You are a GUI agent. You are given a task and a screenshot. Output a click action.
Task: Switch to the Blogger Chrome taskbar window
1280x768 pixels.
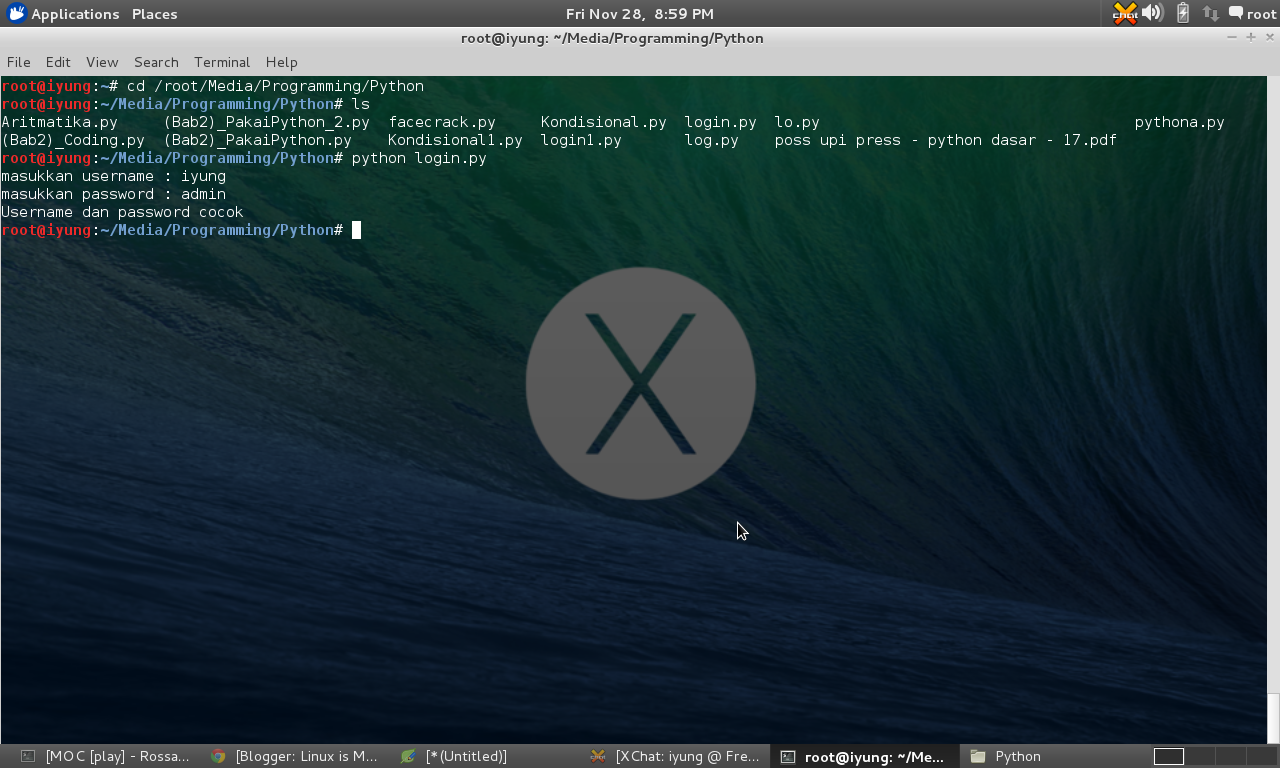point(294,756)
